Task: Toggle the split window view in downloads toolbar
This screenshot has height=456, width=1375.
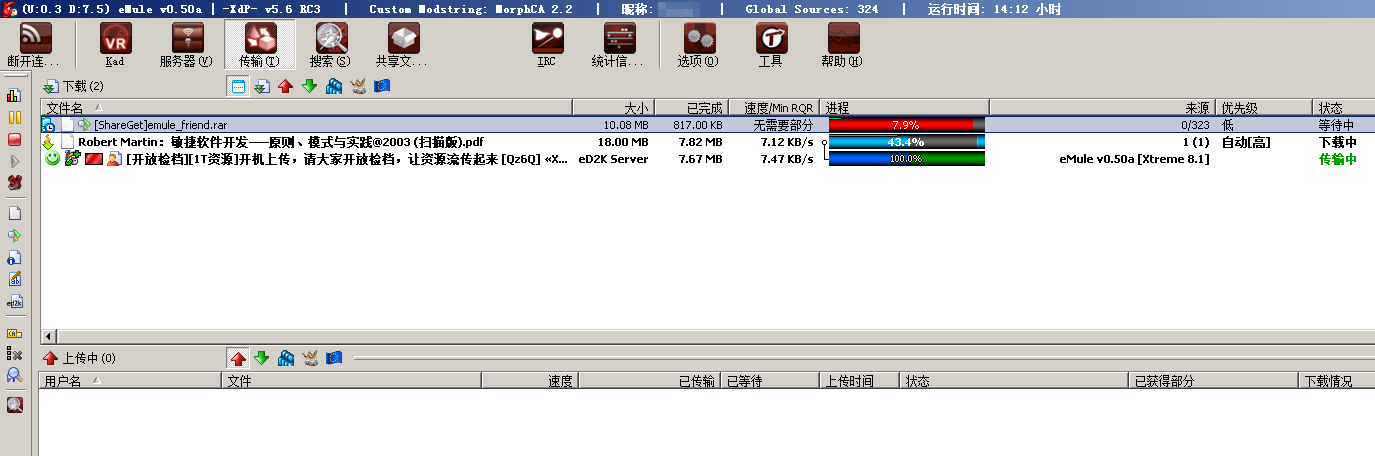Action: pyautogui.click(x=238, y=87)
